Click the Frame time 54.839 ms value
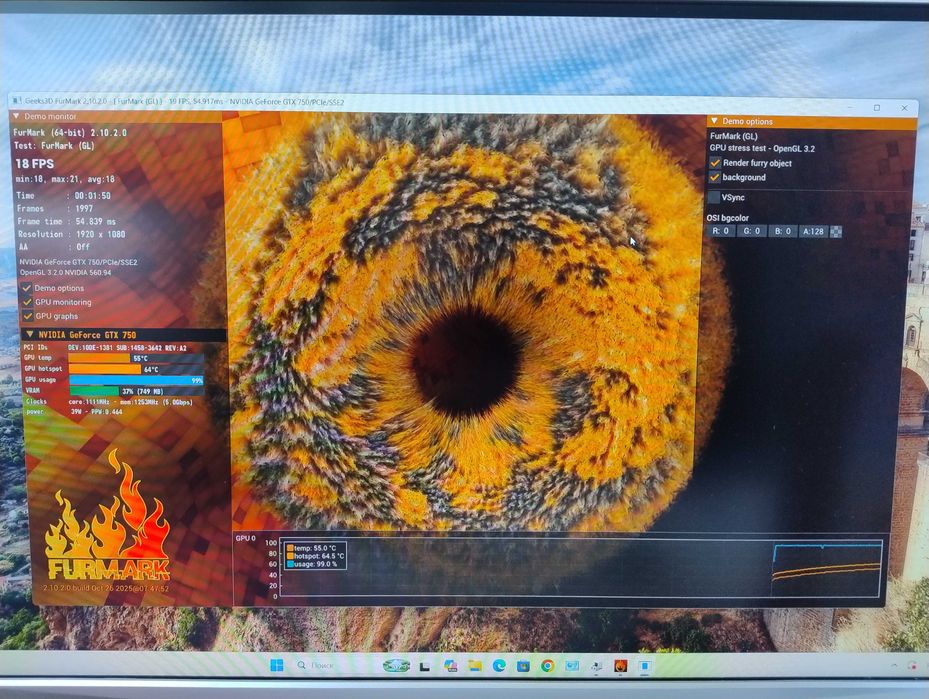The image size is (929, 699). click(95, 221)
